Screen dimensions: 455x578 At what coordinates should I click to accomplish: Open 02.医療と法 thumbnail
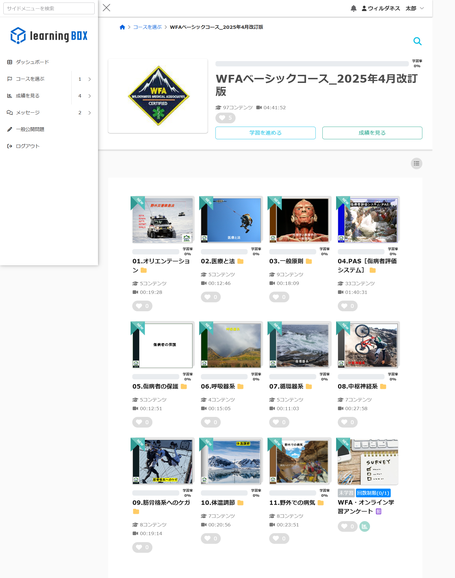tap(231, 220)
